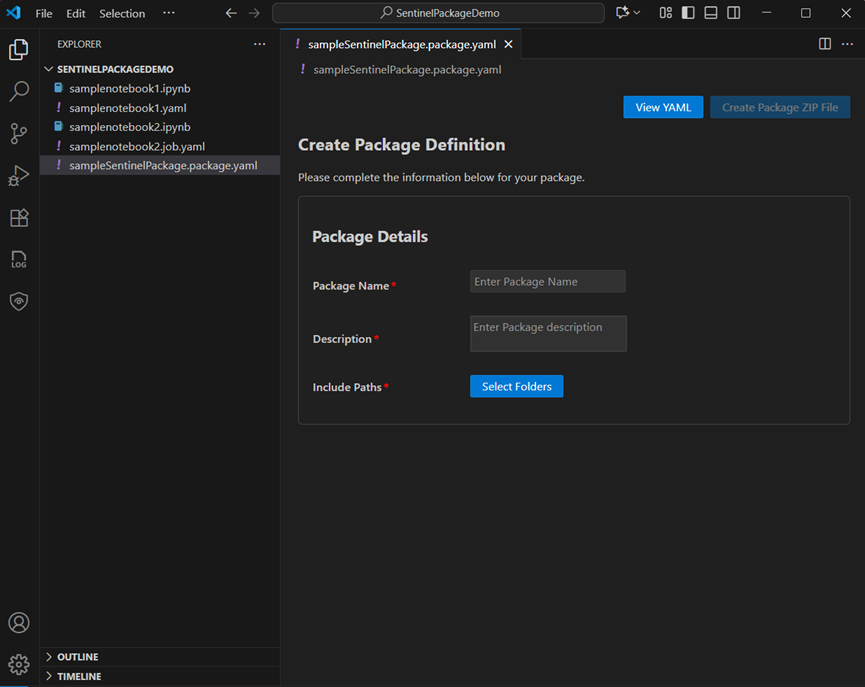Open the Manage settings gear
The width and height of the screenshot is (865, 687).
(x=18, y=662)
